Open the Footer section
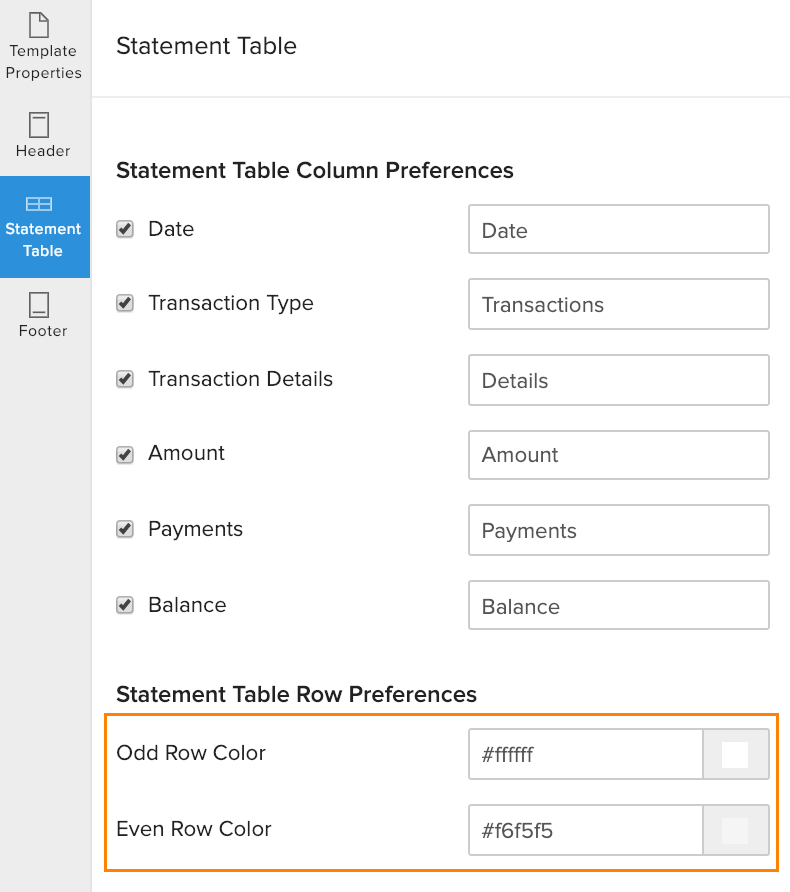The width and height of the screenshot is (790, 892). click(43, 312)
